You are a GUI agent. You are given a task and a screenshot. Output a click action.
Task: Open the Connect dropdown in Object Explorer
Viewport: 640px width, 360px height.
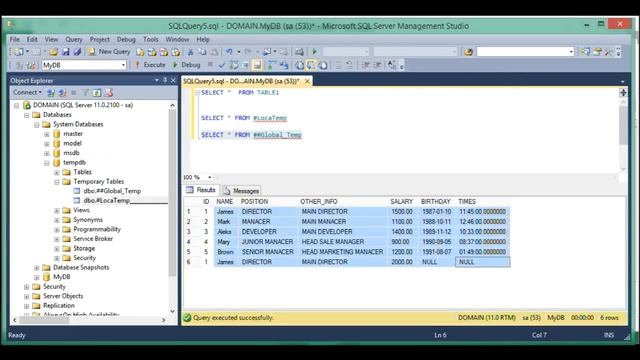27,93
